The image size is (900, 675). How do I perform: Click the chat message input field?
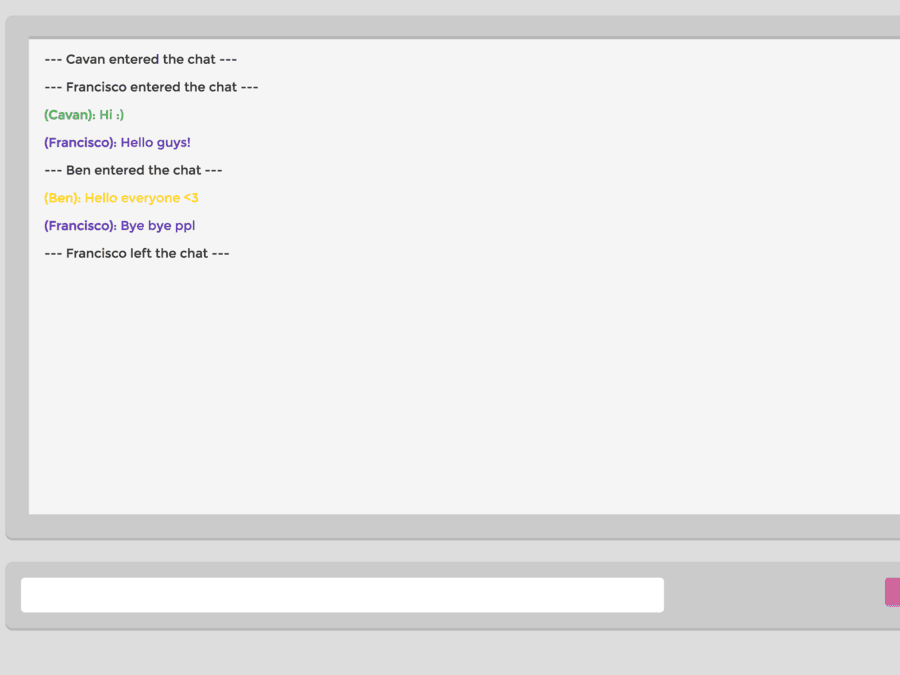click(x=342, y=595)
